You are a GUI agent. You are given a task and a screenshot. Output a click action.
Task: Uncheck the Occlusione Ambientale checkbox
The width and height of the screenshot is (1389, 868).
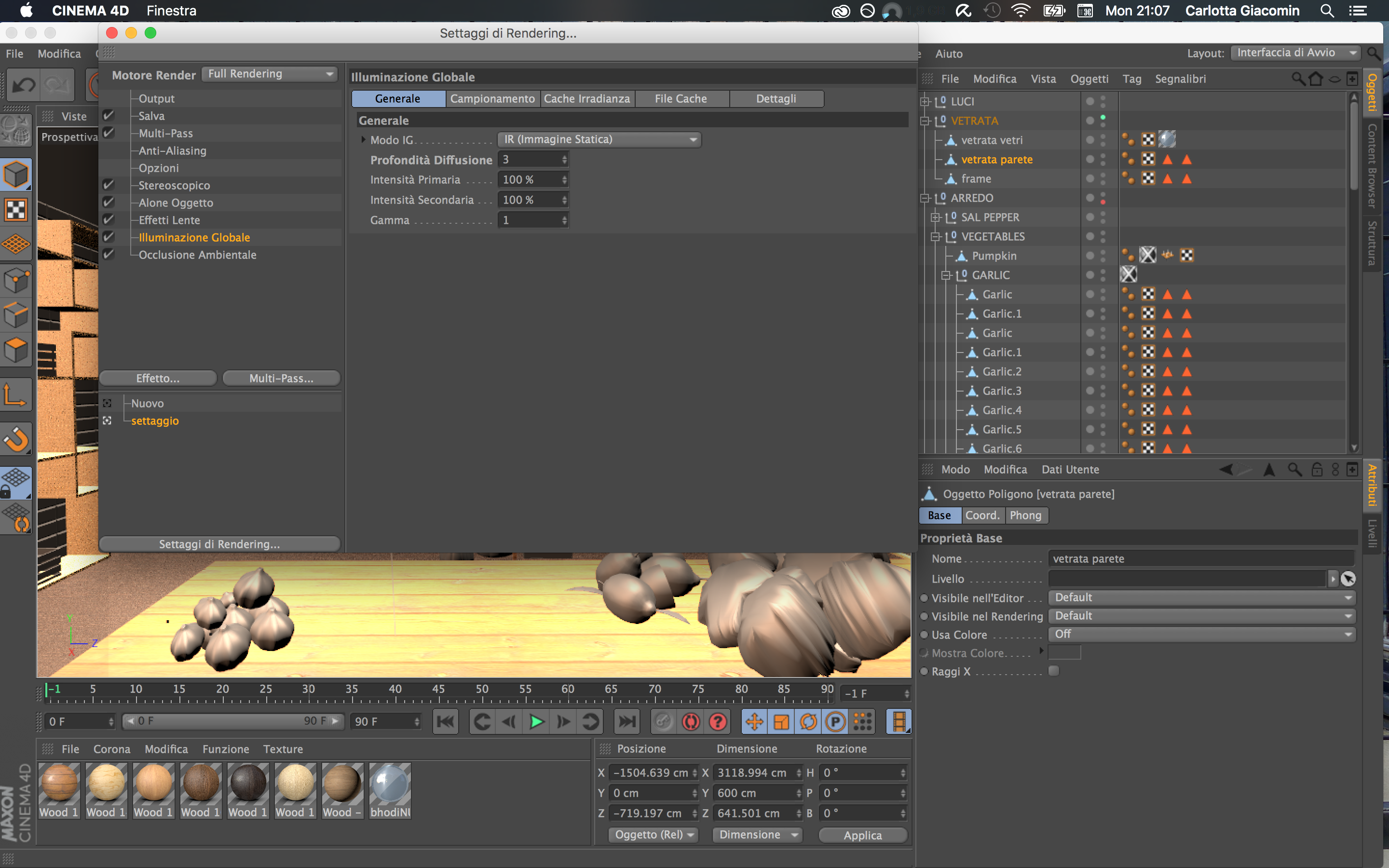click(x=109, y=254)
